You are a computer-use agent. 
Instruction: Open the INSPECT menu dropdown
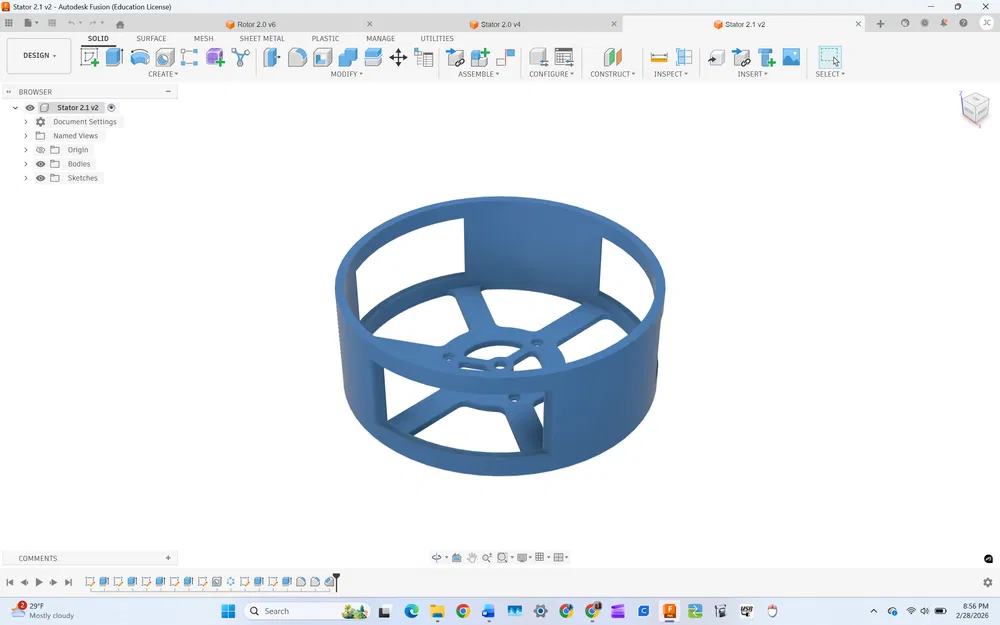click(x=670, y=74)
